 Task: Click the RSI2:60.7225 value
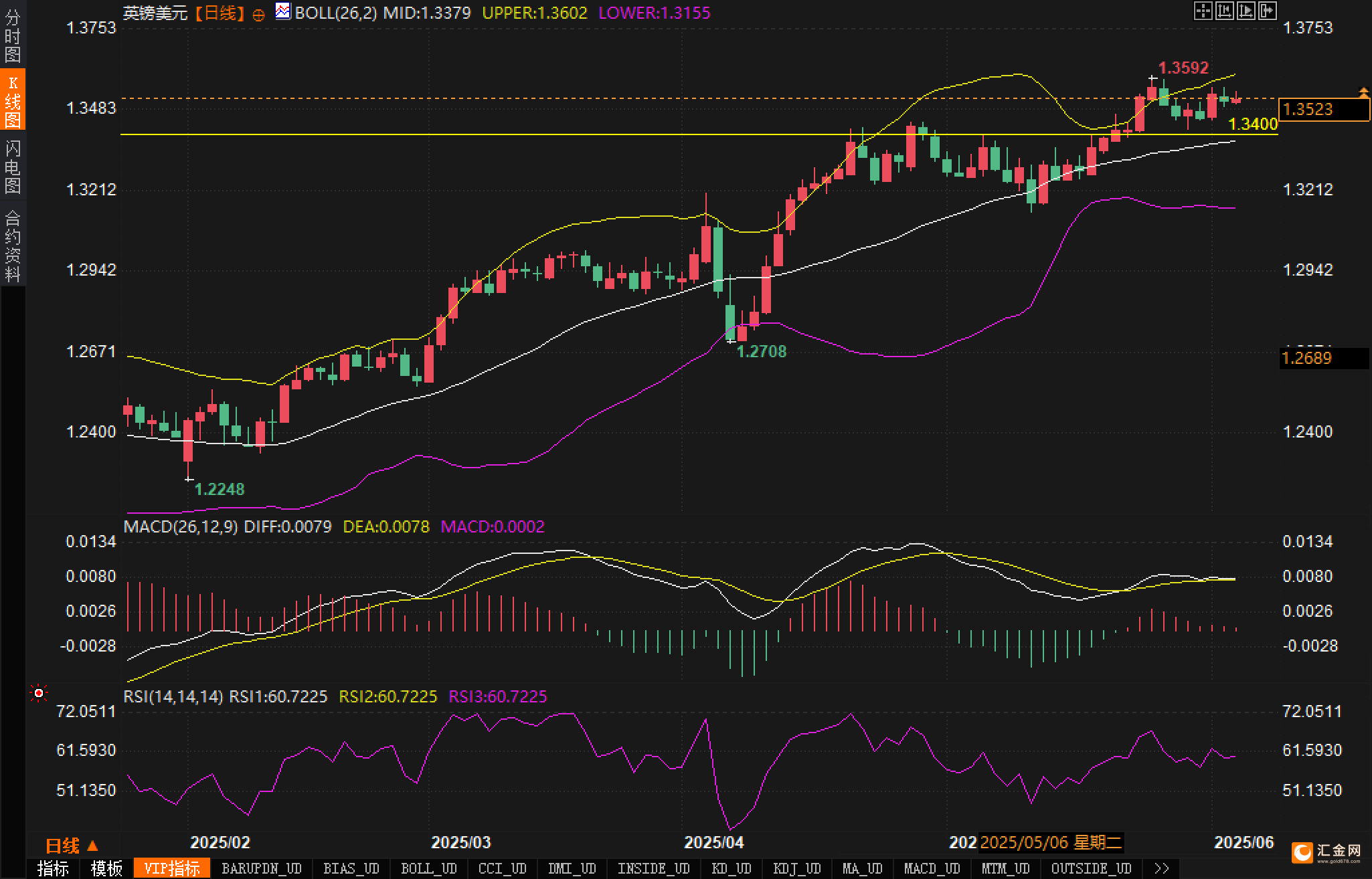(x=388, y=696)
